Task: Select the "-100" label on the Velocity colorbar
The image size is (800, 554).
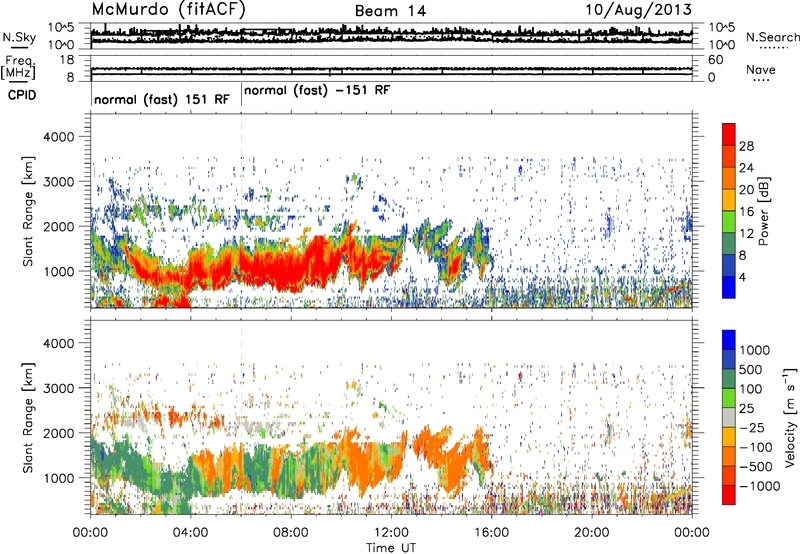Action: coord(756,447)
